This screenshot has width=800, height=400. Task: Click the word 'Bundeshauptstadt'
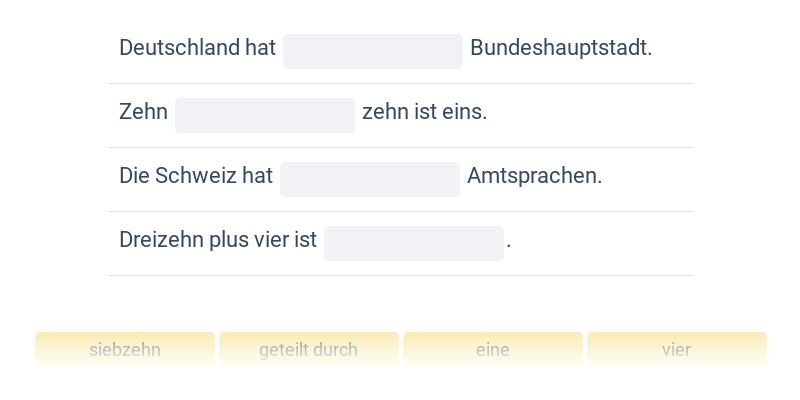click(x=560, y=48)
